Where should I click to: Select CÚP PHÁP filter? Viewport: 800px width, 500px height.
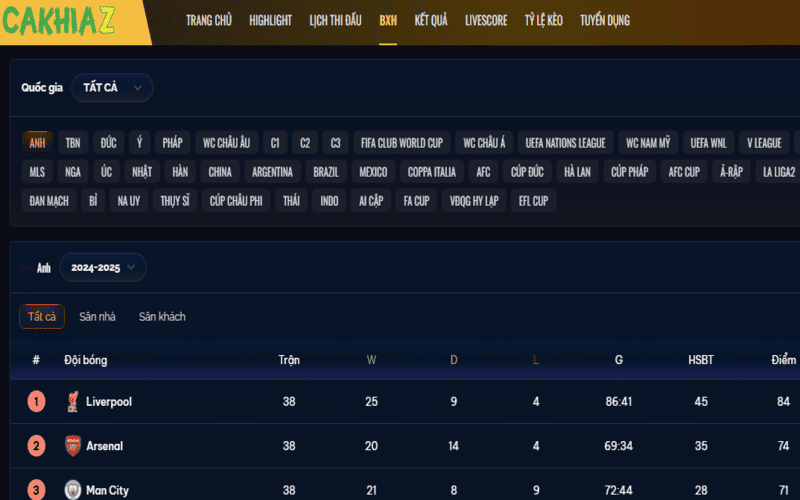pyautogui.click(x=630, y=172)
